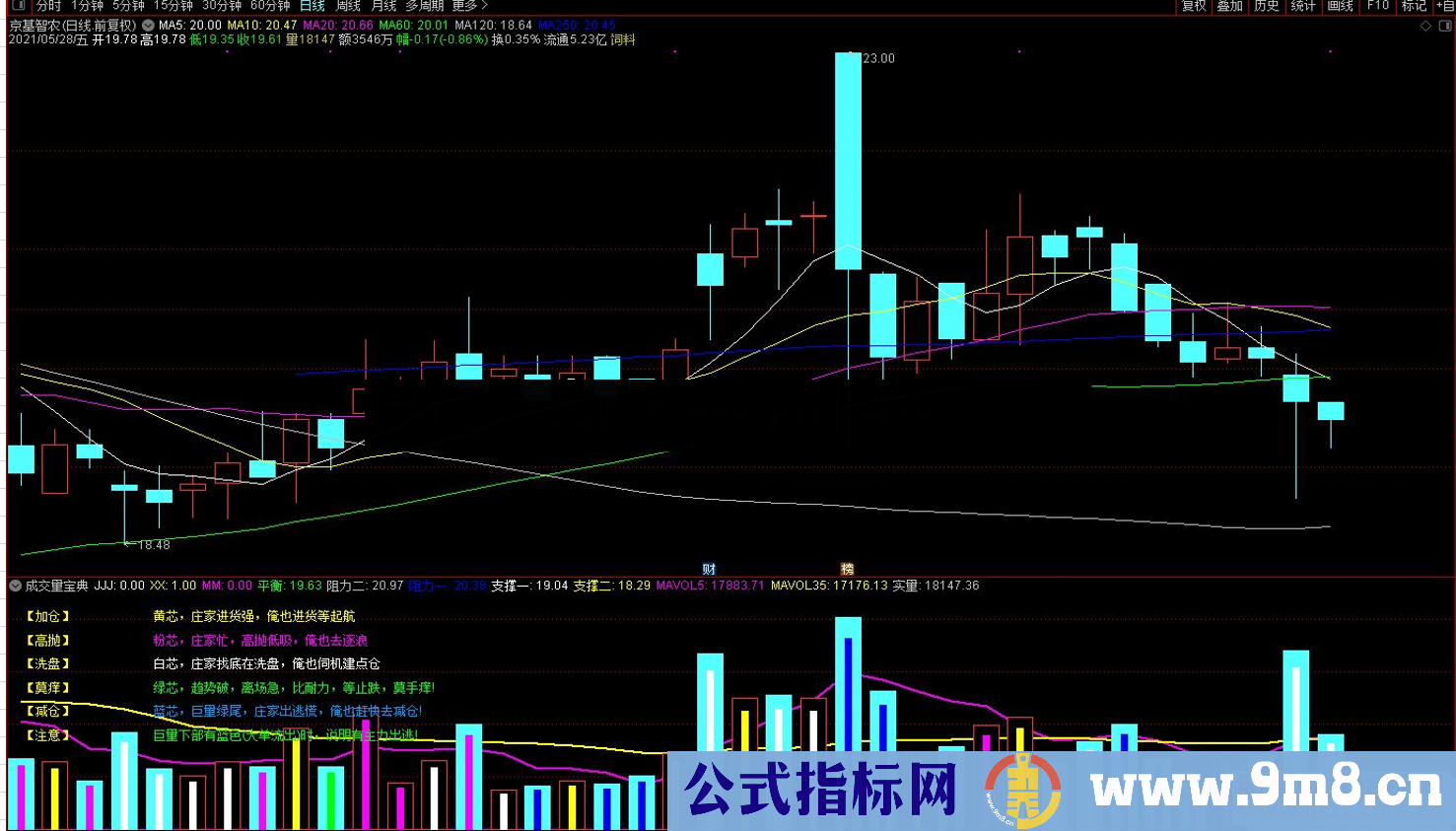The height and width of the screenshot is (831, 1456).
Task: Open the 画线 drawing tool
Action: pos(1339,5)
